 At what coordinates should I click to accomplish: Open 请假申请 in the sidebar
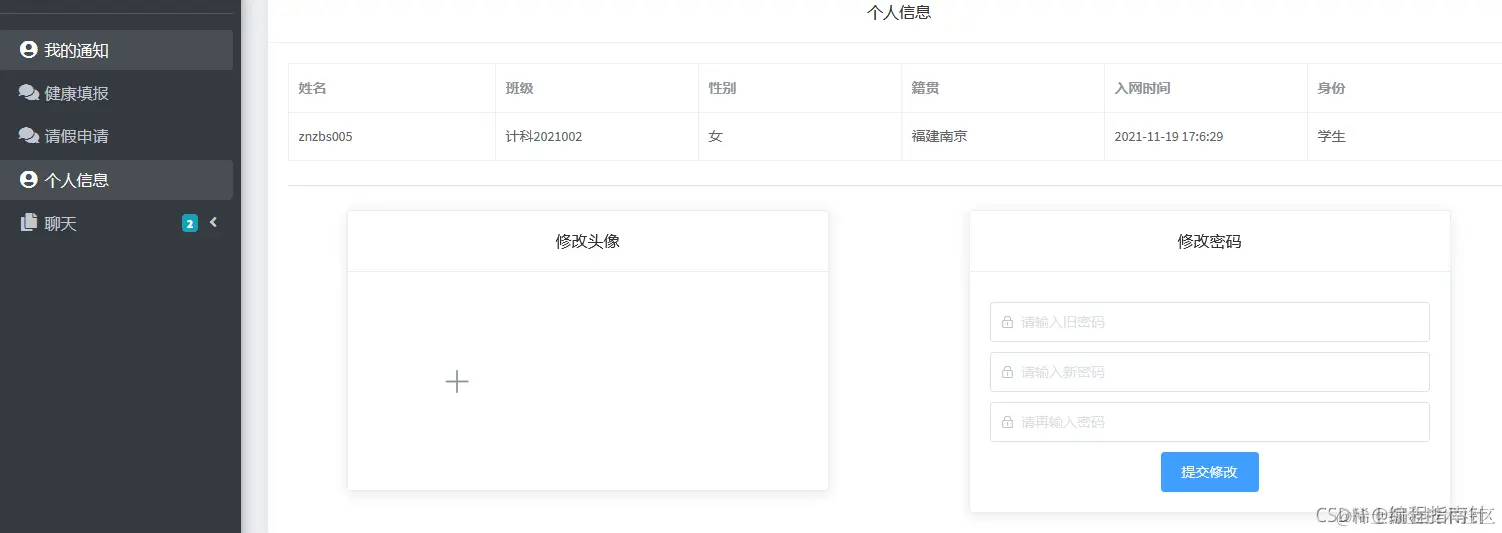[x=116, y=136]
